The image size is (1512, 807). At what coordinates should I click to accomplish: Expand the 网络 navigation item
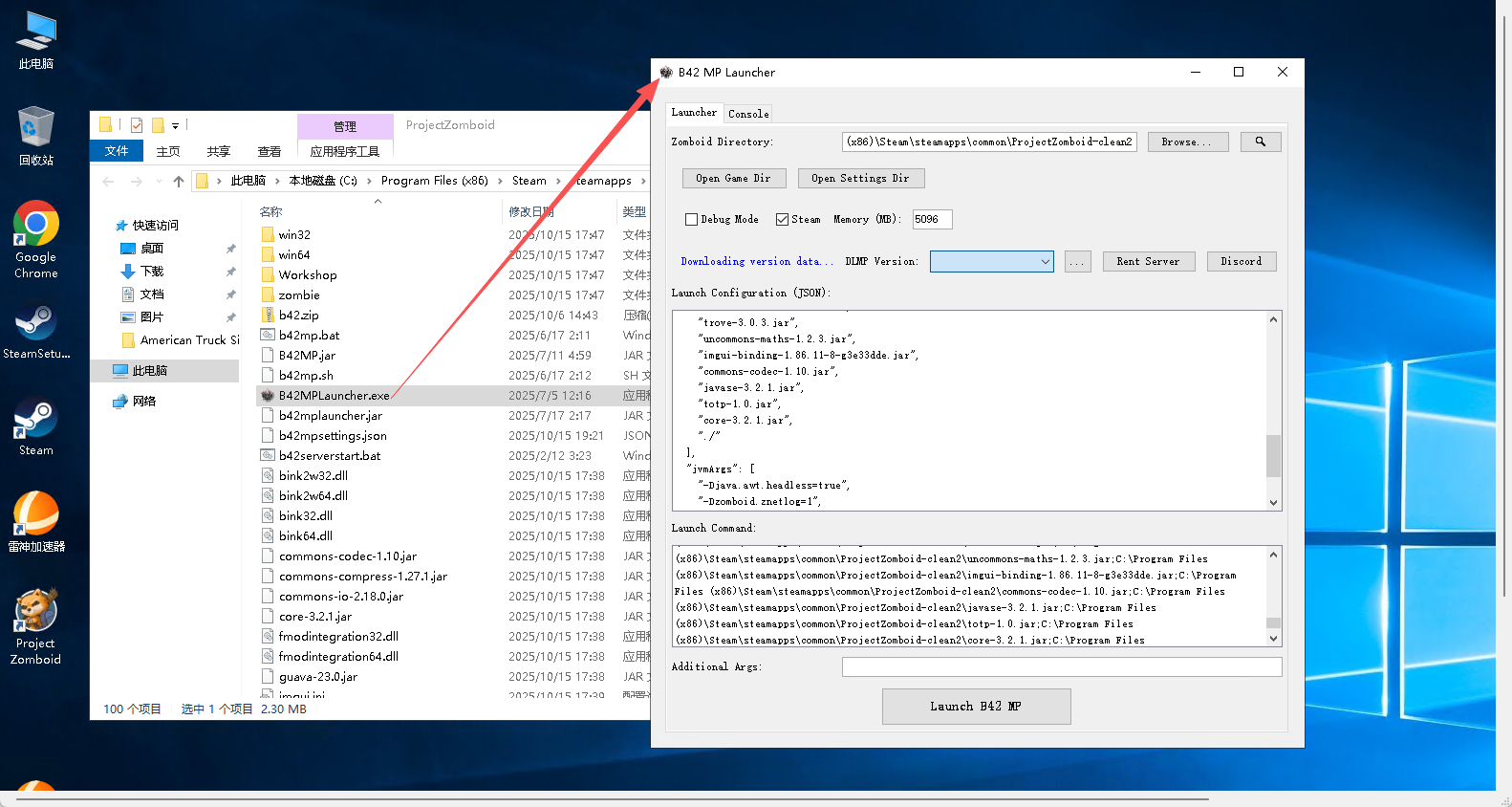(102, 402)
